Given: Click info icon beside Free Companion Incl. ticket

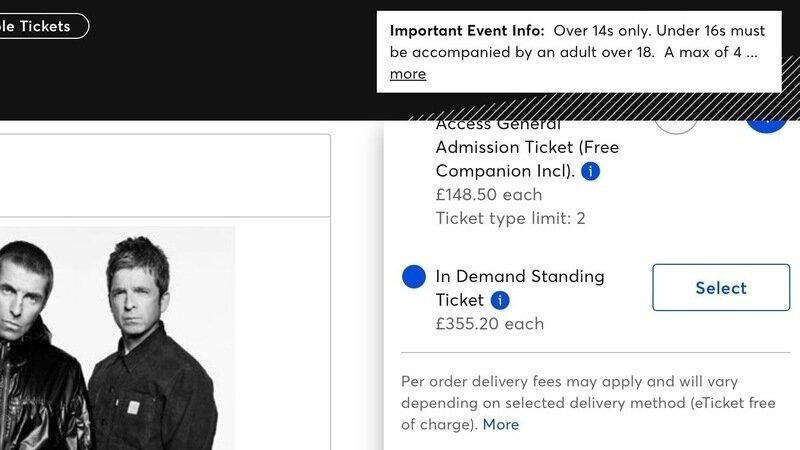Looking at the screenshot, I should [x=591, y=171].
